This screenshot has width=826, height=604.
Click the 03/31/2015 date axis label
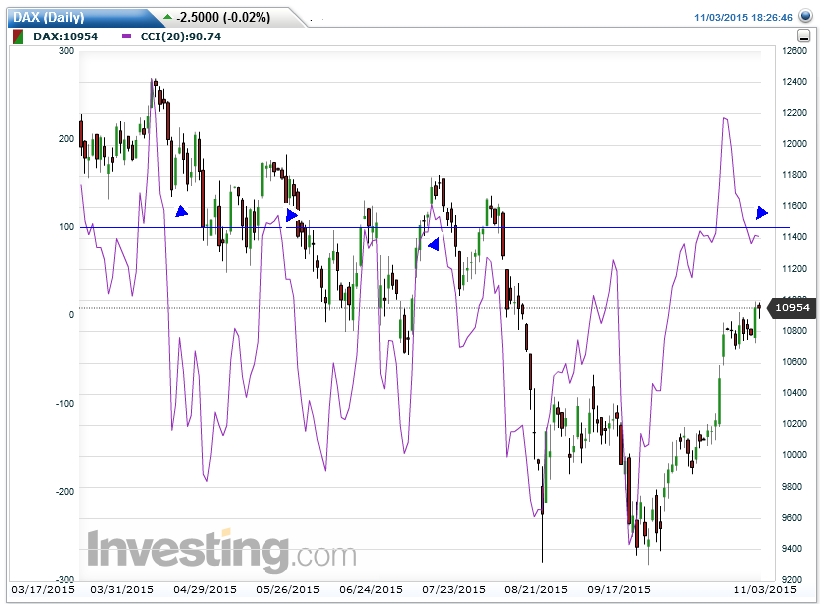click(x=122, y=589)
